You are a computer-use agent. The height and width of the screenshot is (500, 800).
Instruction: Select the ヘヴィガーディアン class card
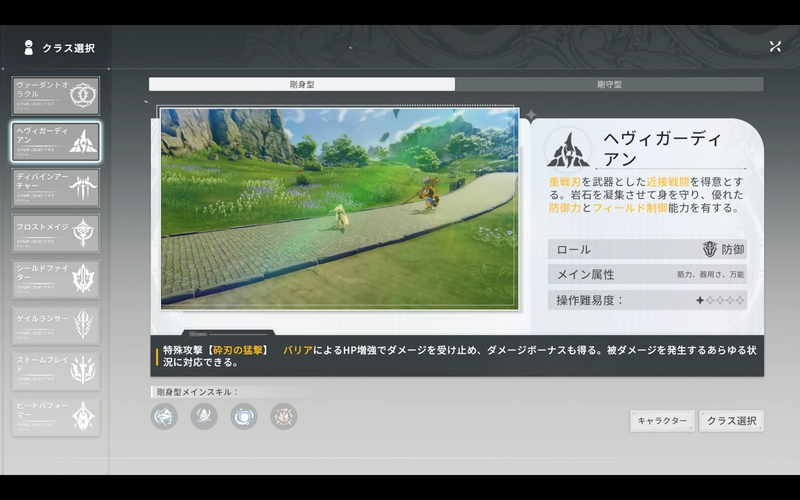click(x=56, y=142)
